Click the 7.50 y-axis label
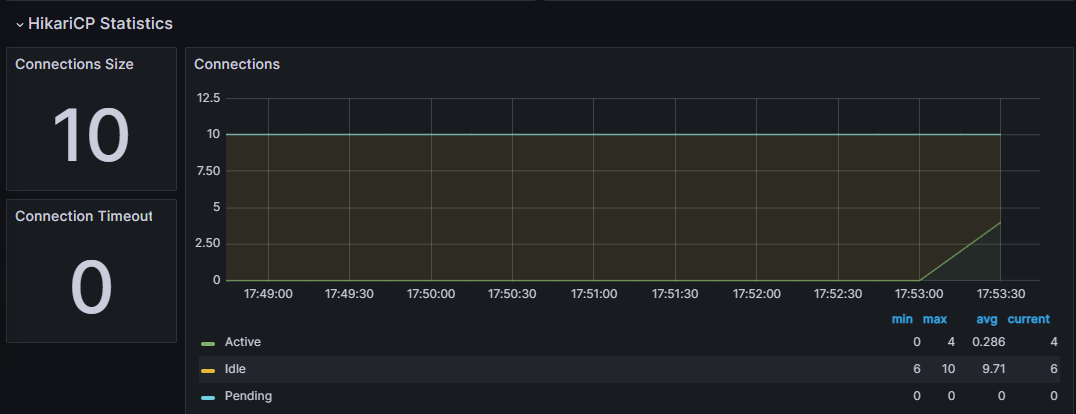Image resolution: width=1076 pixels, height=414 pixels. pyautogui.click(x=207, y=171)
